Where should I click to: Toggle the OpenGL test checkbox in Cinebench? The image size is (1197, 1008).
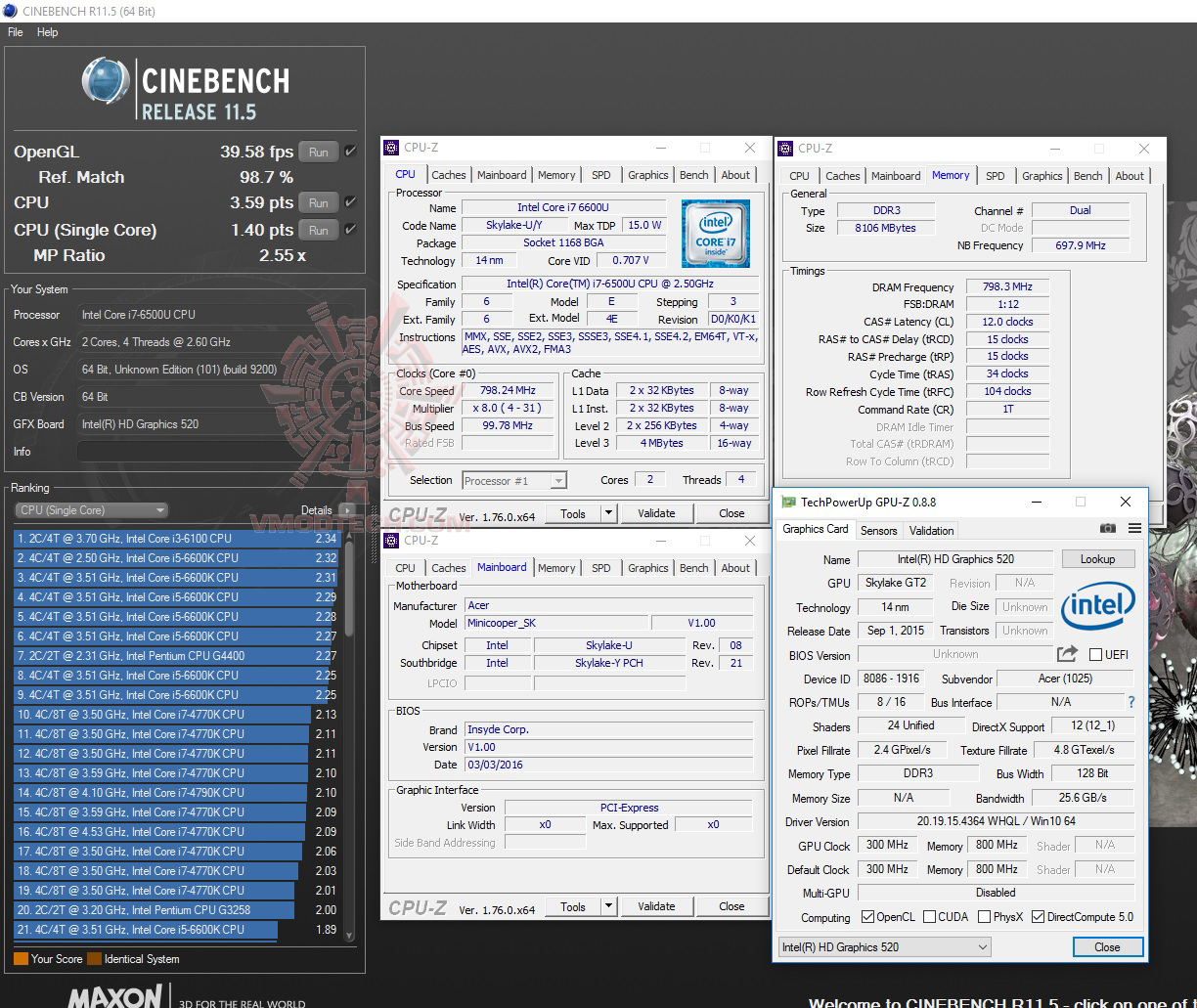350,152
